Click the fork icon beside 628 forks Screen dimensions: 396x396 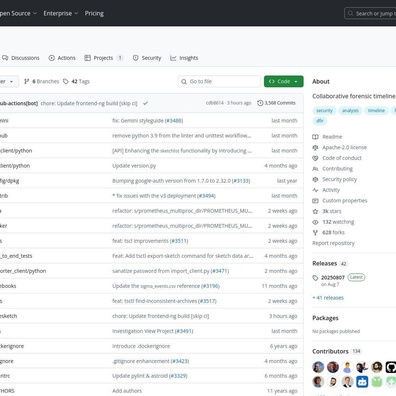(315, 233)
